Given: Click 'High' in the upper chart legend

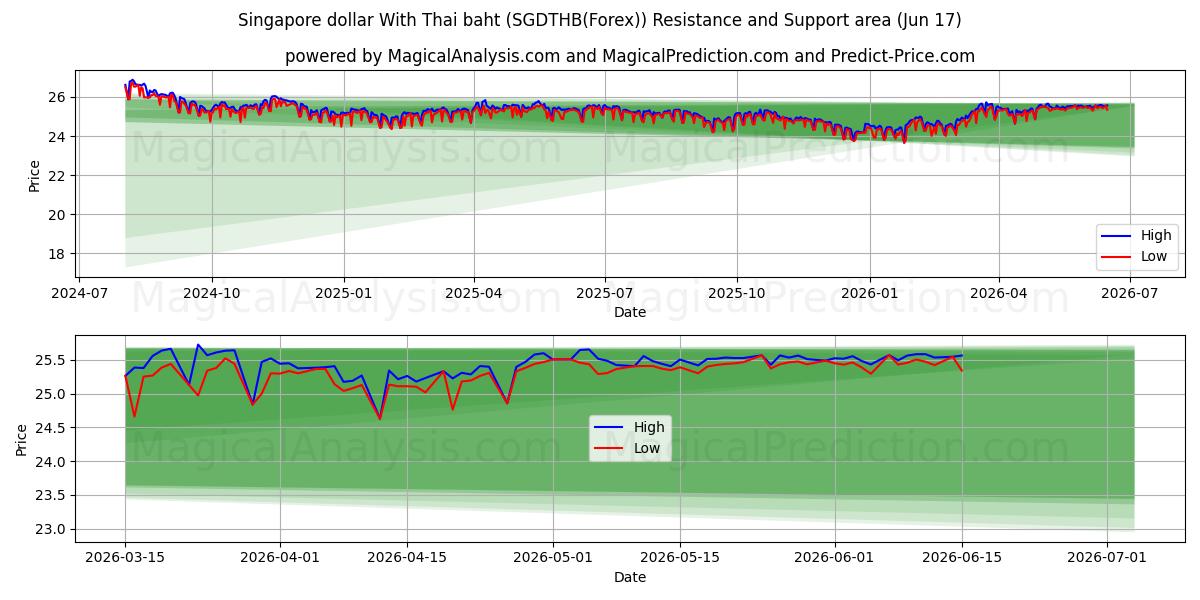Looking at the screenshot, I should click(x=1155, y=236).
